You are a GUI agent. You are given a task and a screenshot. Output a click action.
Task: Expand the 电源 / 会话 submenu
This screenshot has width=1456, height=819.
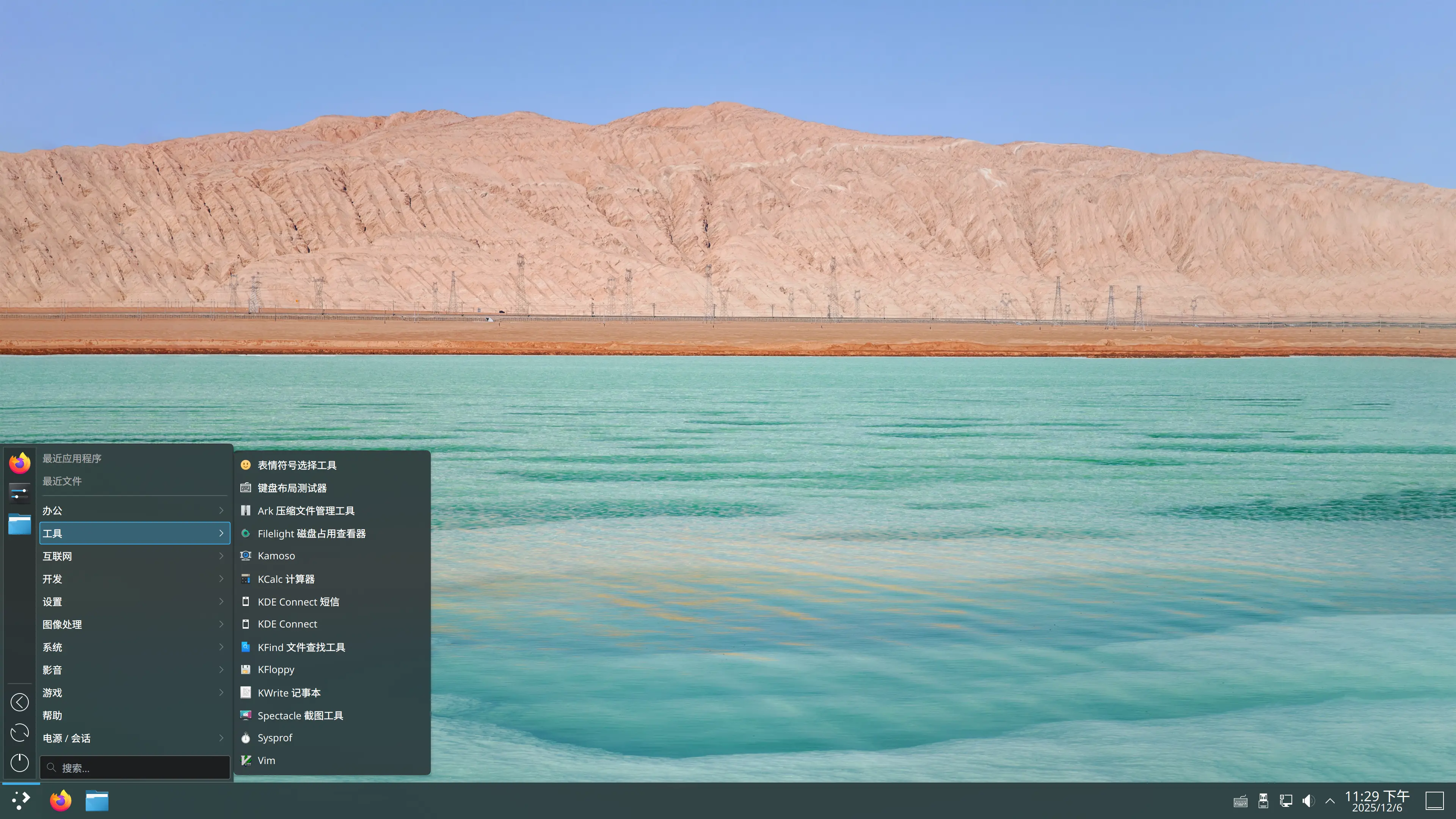(x=66, y=737)
